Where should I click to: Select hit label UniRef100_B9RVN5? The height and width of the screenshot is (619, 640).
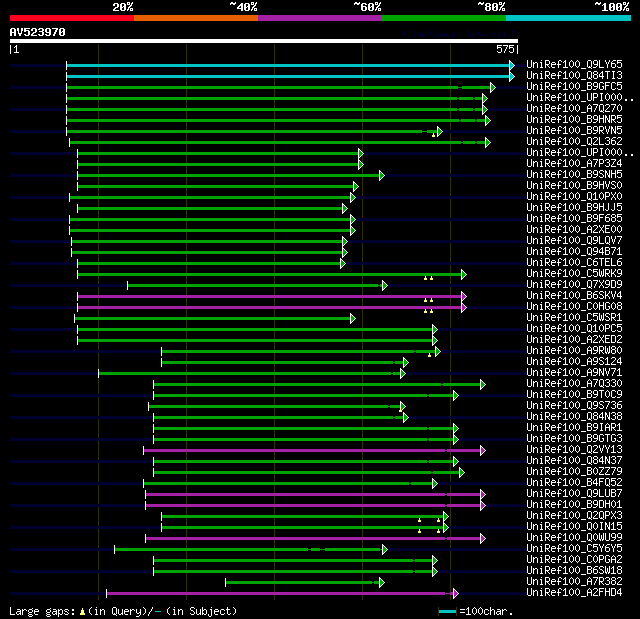coord(574,131)
